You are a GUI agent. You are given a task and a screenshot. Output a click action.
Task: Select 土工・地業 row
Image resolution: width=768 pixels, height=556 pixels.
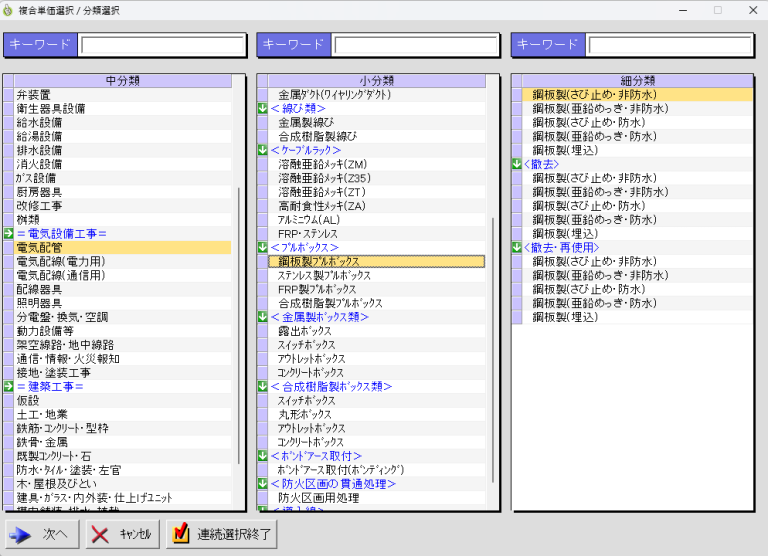click(x=122, y=414)
